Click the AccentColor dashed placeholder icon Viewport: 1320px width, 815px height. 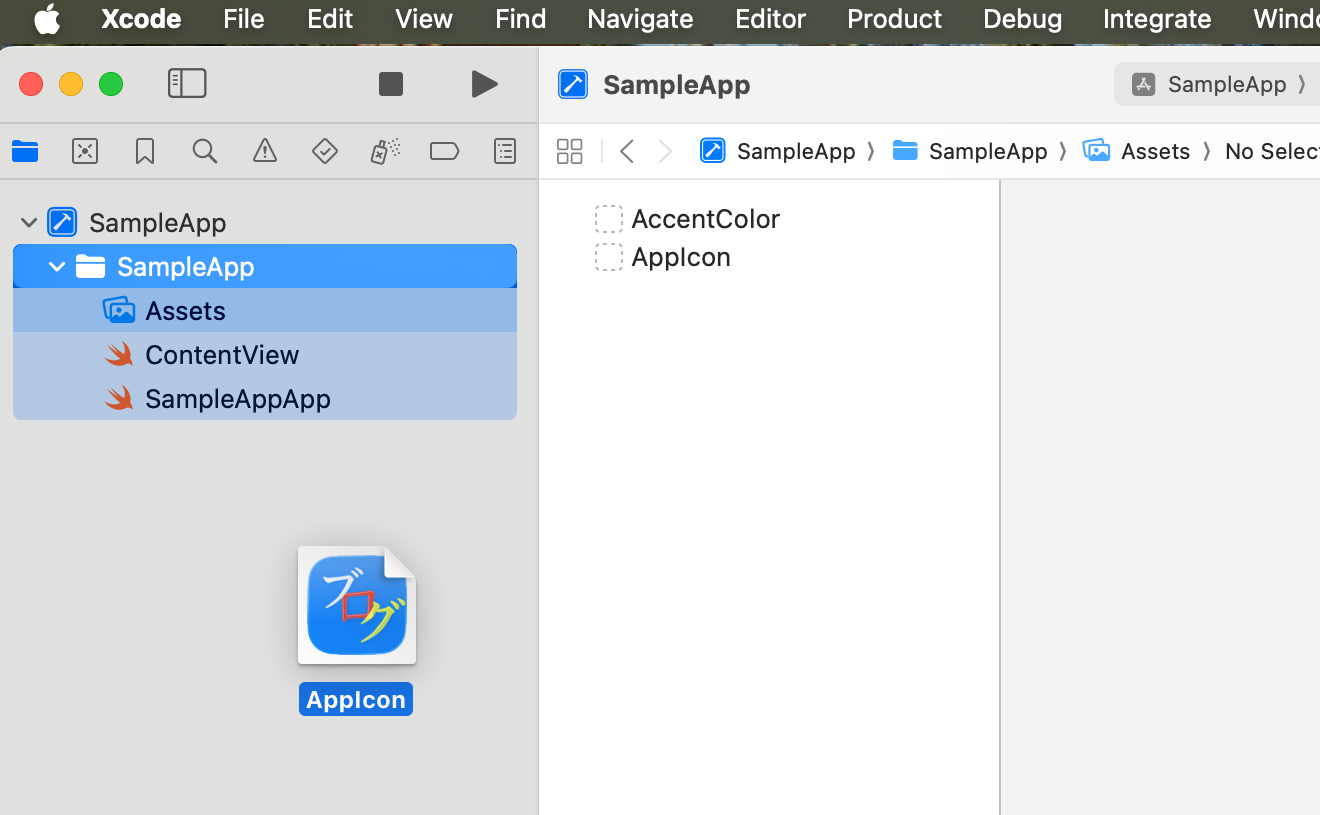tap(609, 219)
